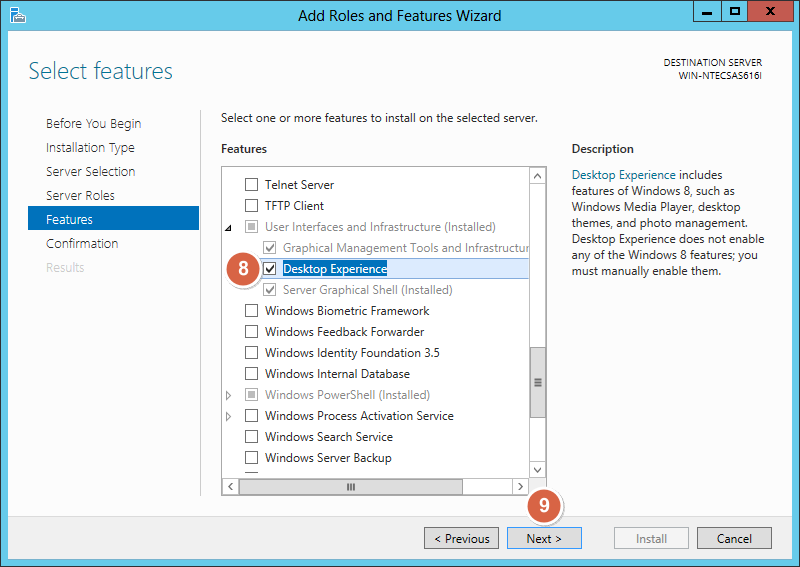Select the Telnet Server label

coord(299,184)
